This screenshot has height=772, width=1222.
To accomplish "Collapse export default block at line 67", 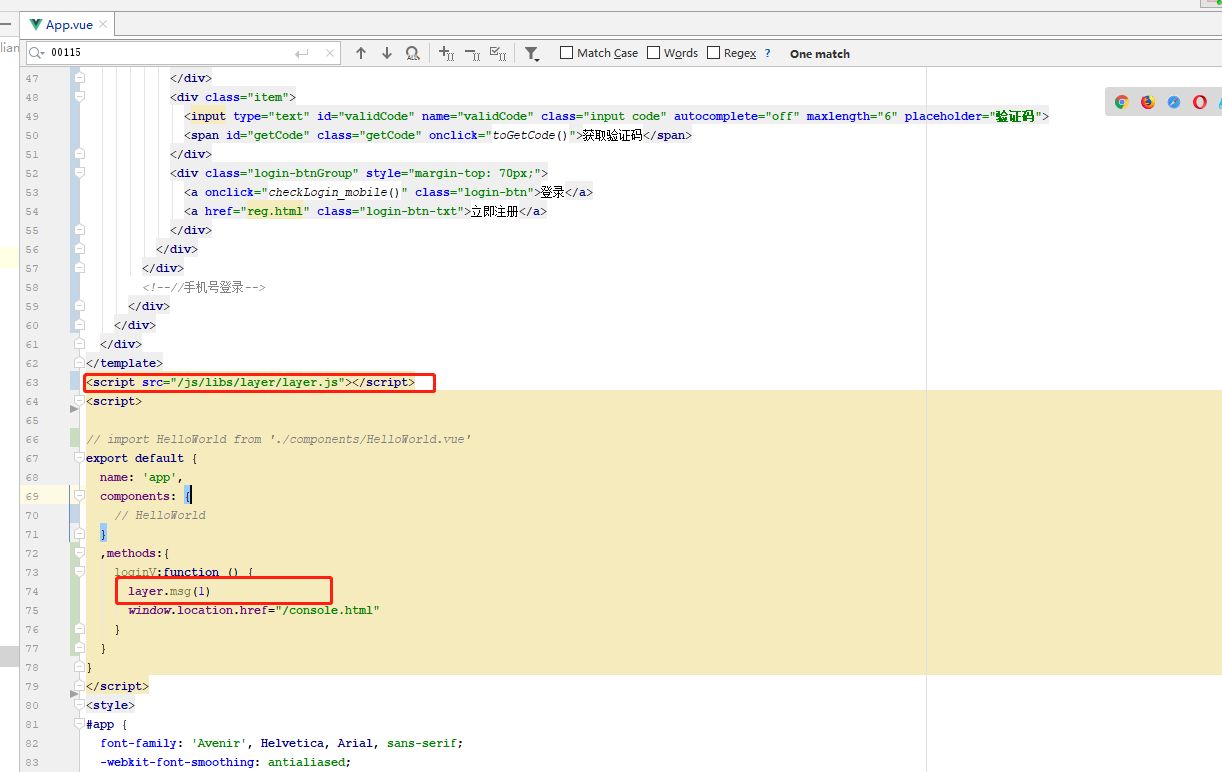I will coord(78,458).
